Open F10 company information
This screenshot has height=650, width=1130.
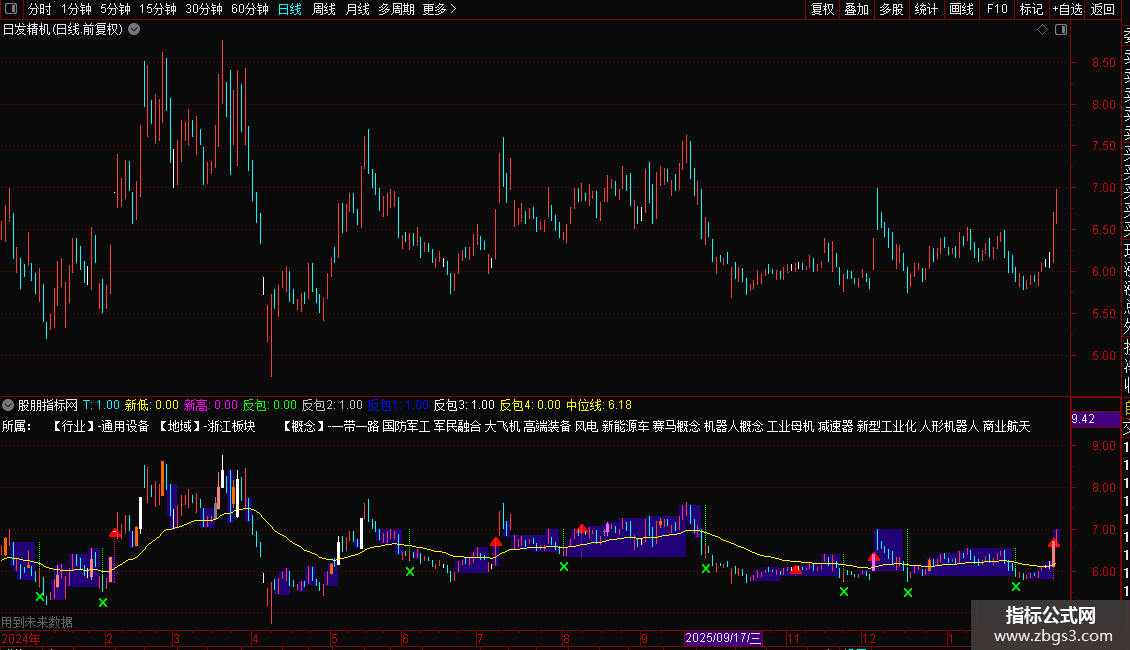tap(997, 9)
